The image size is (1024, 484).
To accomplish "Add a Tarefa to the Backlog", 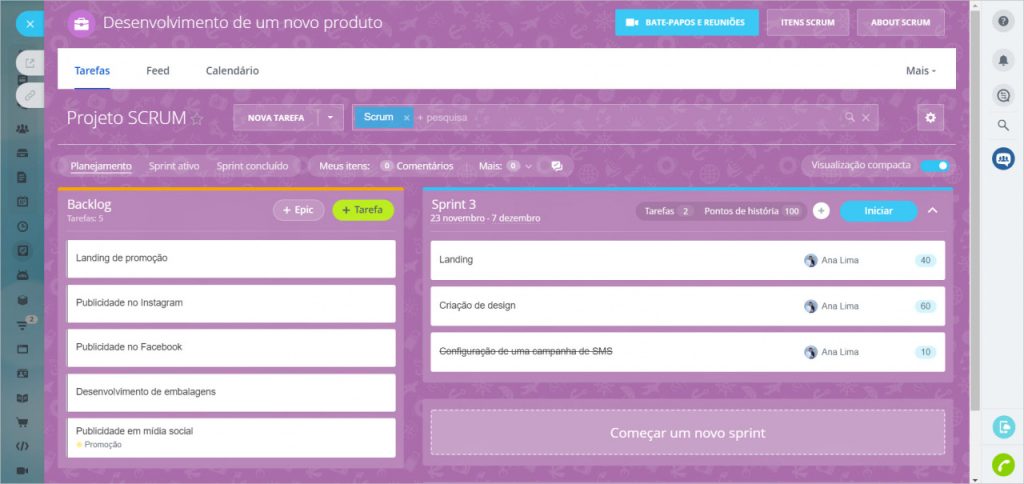I will click(x=363, y=210).
